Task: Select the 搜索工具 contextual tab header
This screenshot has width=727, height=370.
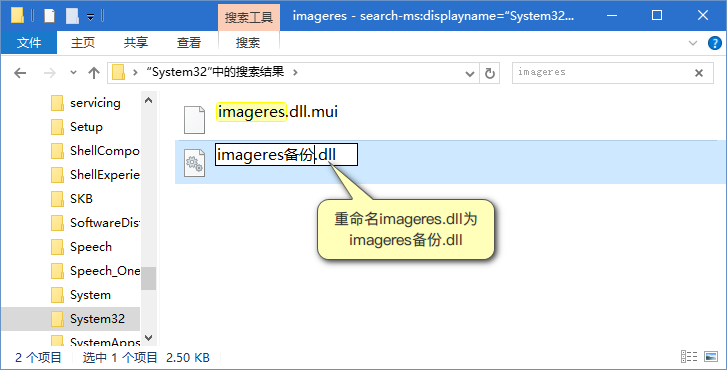Action: (249, 18)
